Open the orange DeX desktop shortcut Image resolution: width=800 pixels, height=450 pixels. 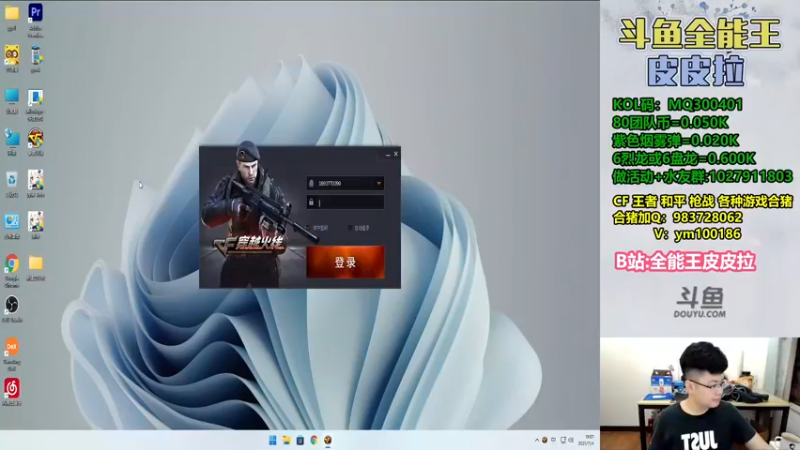pos(12,347)
